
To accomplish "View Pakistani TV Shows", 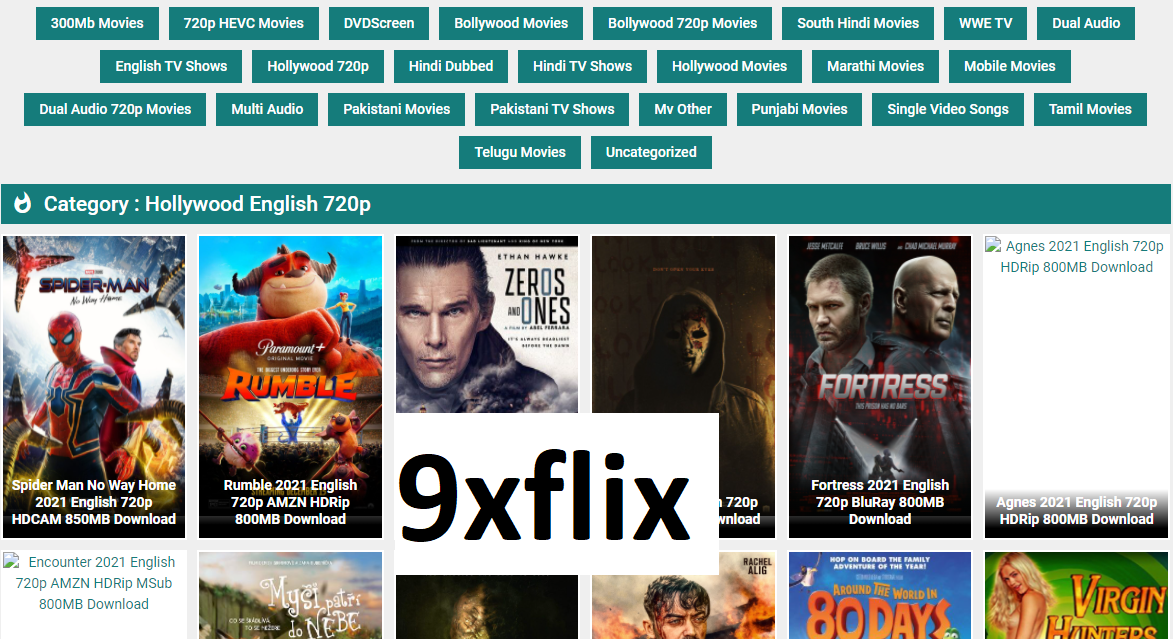I will point(552,109).
